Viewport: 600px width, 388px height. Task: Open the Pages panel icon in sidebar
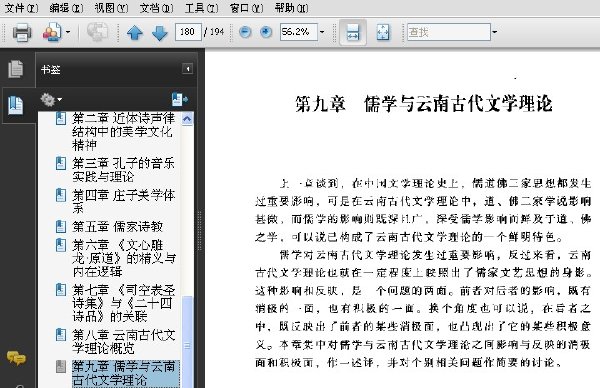[x=16, y=69]
